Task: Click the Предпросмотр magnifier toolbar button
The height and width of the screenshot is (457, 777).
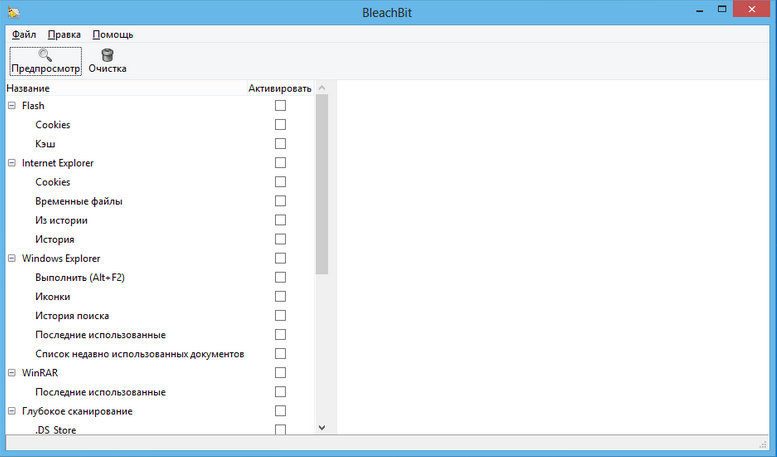Action: coord(46,61)
